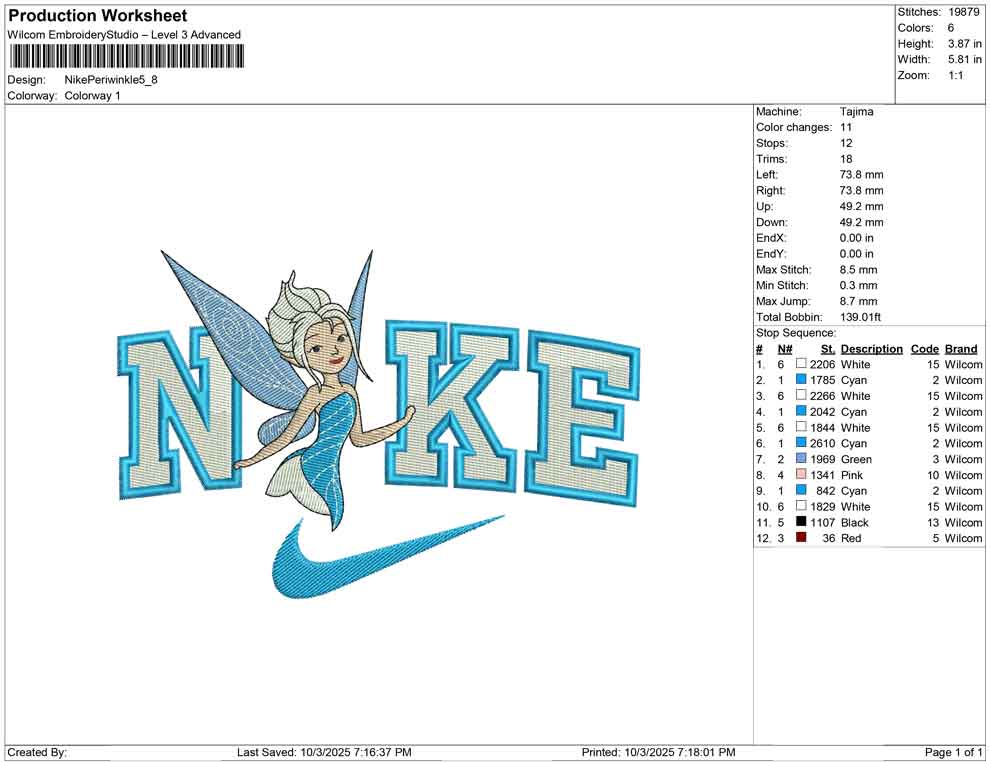The width and height of the screenshot is (990, 762).
Task: Click the Max Jump value 8.7 mm
Action: tap(858, 301)
